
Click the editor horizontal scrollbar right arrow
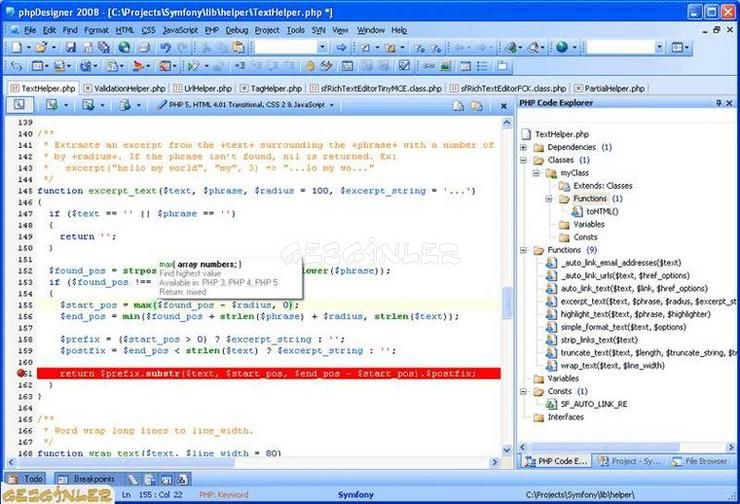[x=495, y=462]
